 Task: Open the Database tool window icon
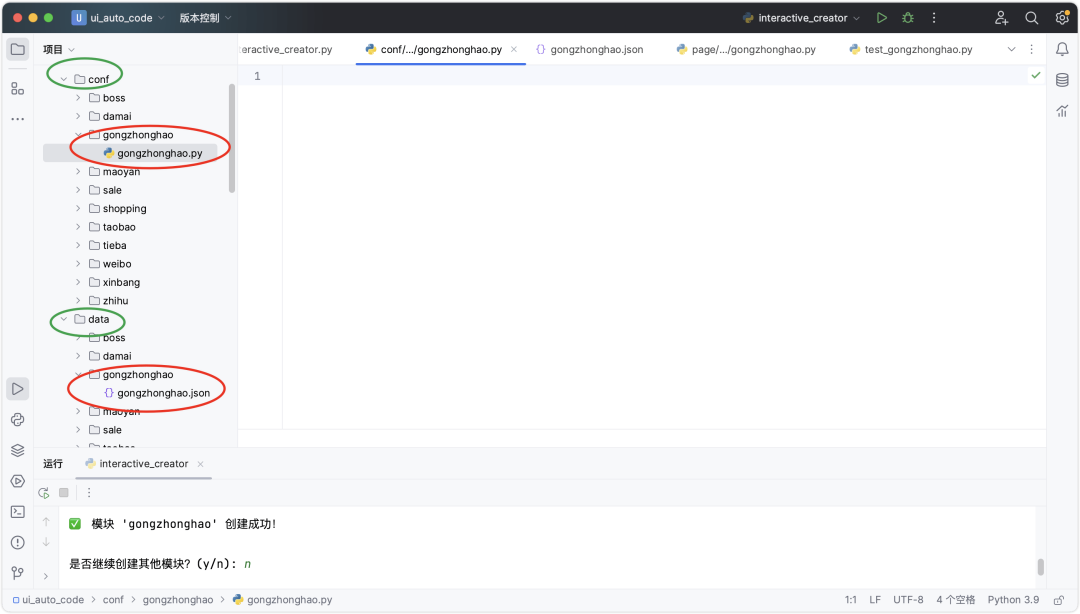pyautogui.click(x=1062, y=80)
